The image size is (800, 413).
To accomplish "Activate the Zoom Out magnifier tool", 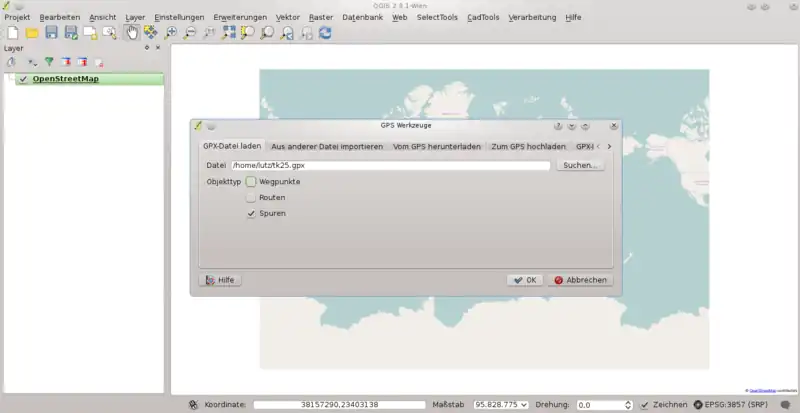I will click(x=190, y=33).
